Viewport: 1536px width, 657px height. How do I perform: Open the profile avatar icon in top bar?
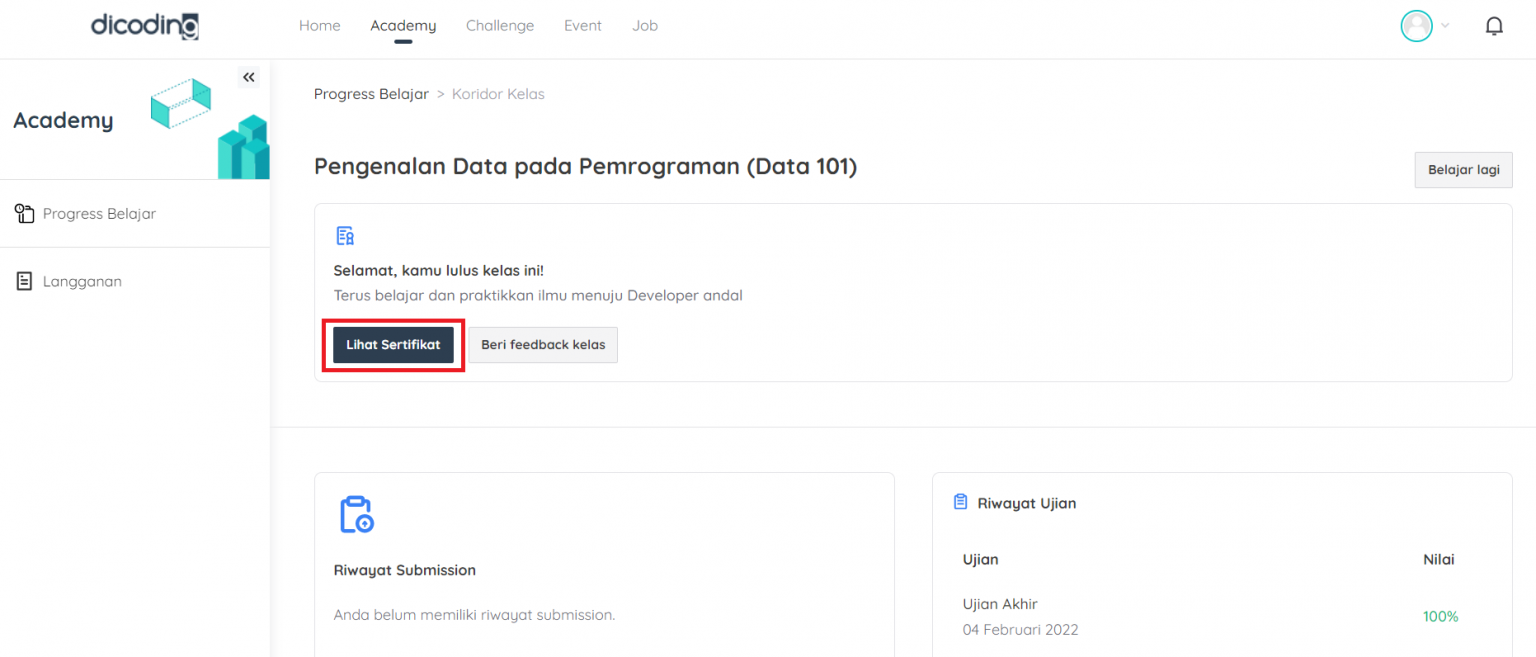tap(1415, 25)
